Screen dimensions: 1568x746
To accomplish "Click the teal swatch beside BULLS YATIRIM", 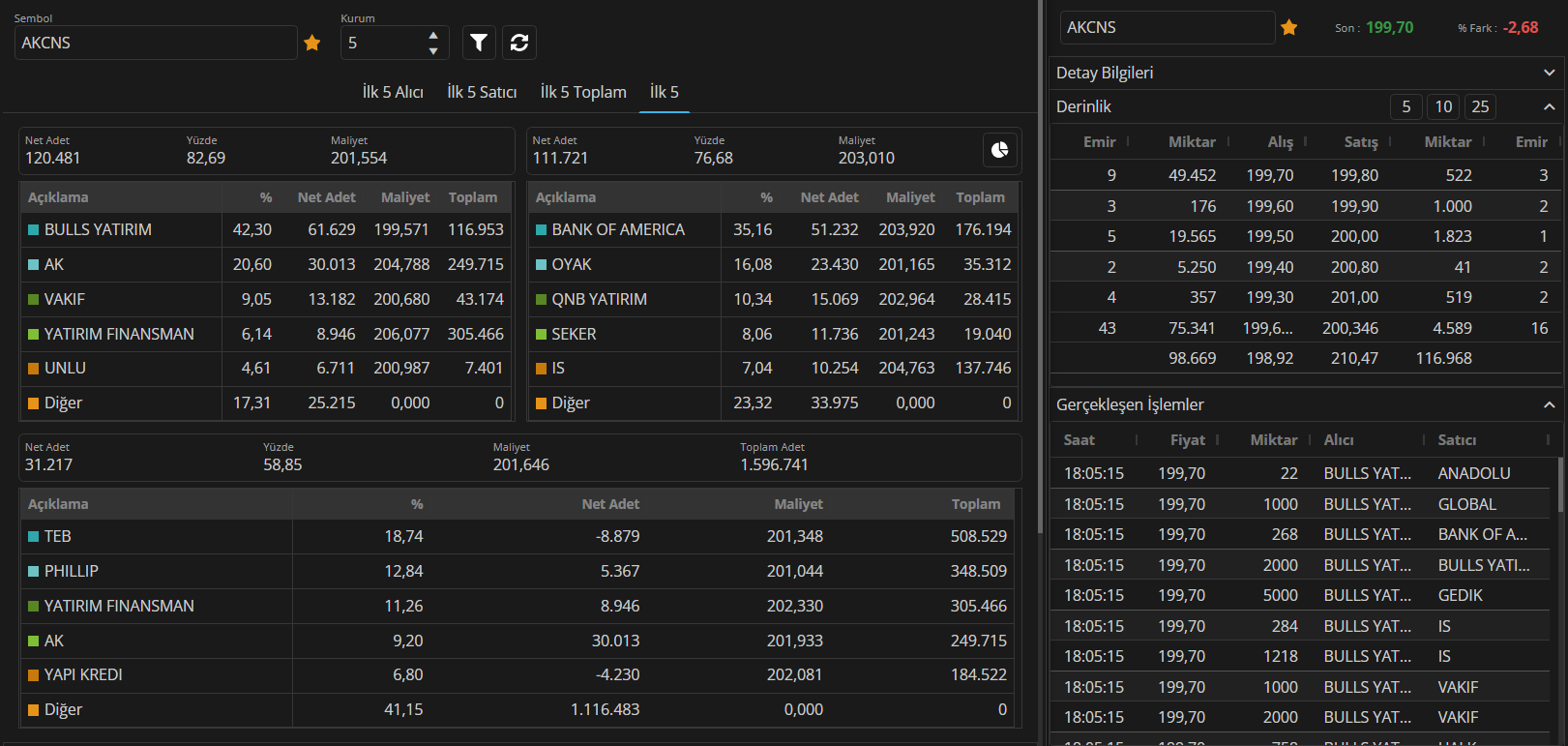I will pos(34,230).
